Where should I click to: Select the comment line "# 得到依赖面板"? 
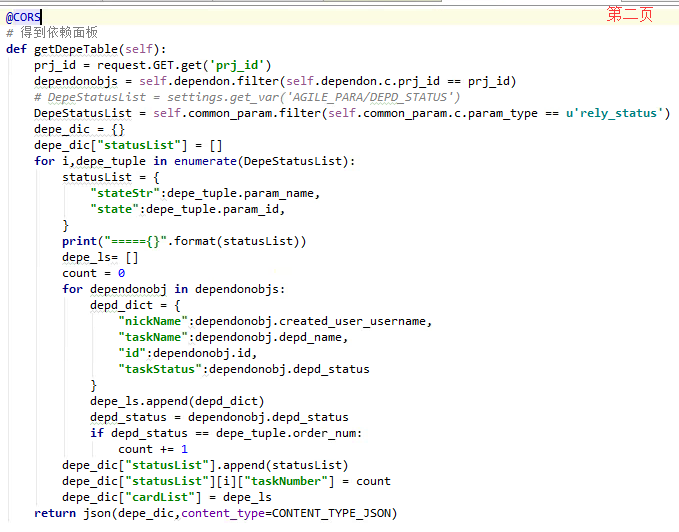point(52,32)
